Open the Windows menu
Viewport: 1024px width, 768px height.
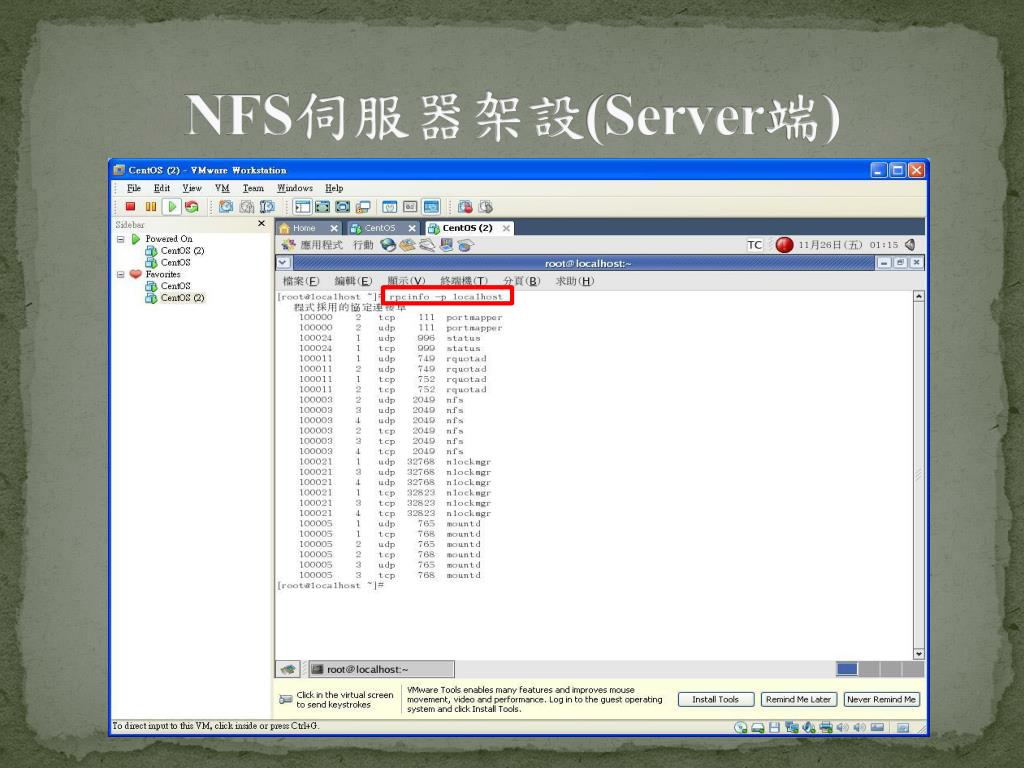point(295,188)
